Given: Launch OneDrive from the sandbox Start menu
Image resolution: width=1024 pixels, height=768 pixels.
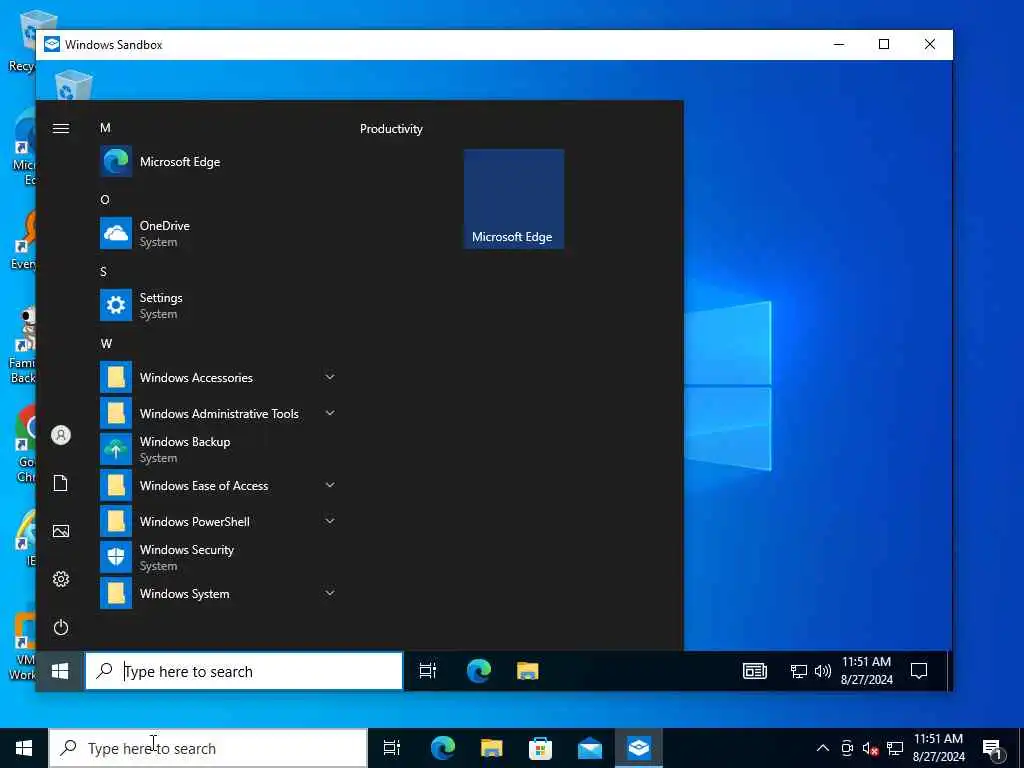Looking at the screenshot, I should point(217,233).
